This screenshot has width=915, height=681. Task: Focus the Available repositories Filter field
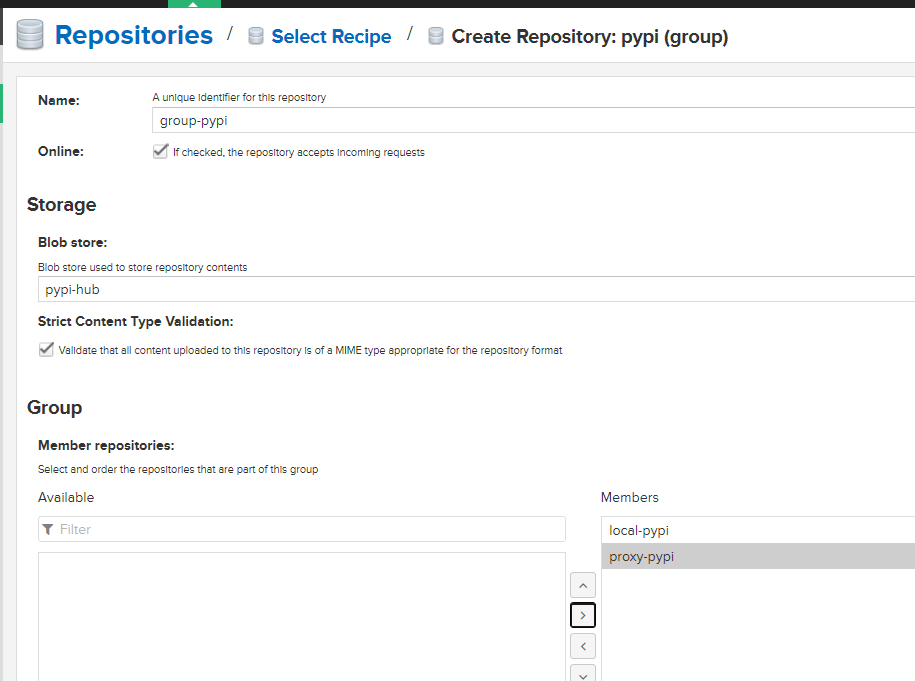(x=310, y=529)
